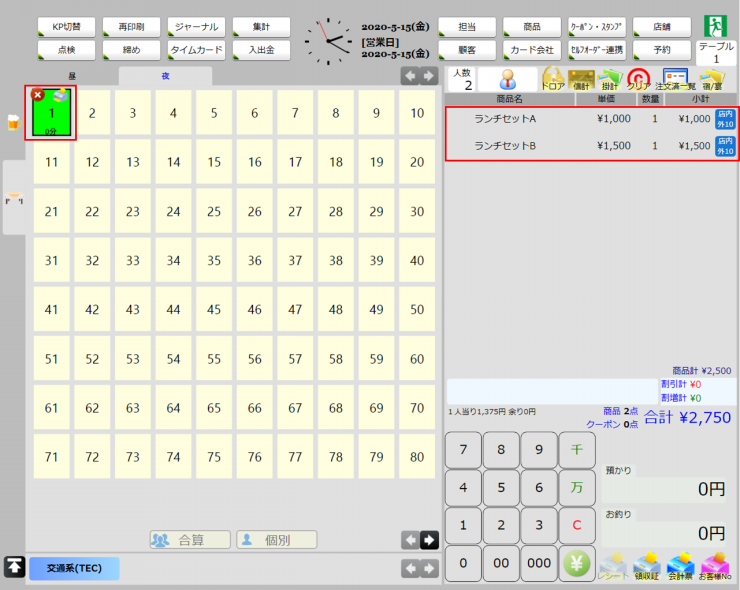
Task: Click the red X on table 1
Action: (38, 94)
